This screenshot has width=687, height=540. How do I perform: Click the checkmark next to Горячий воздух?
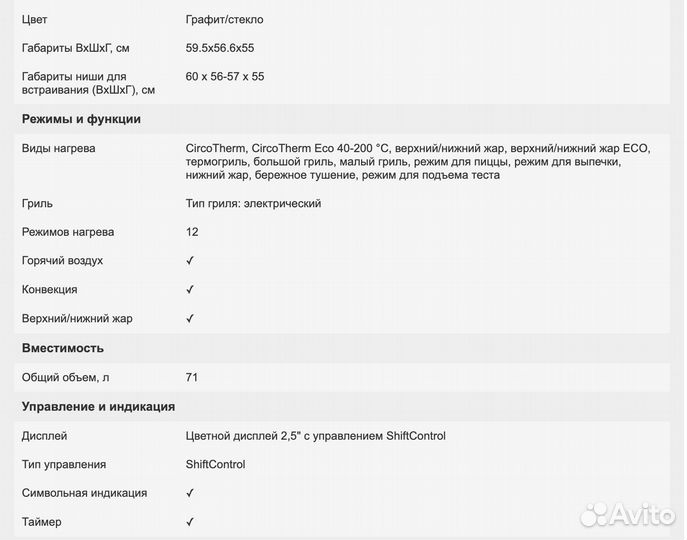click(190, 261)
